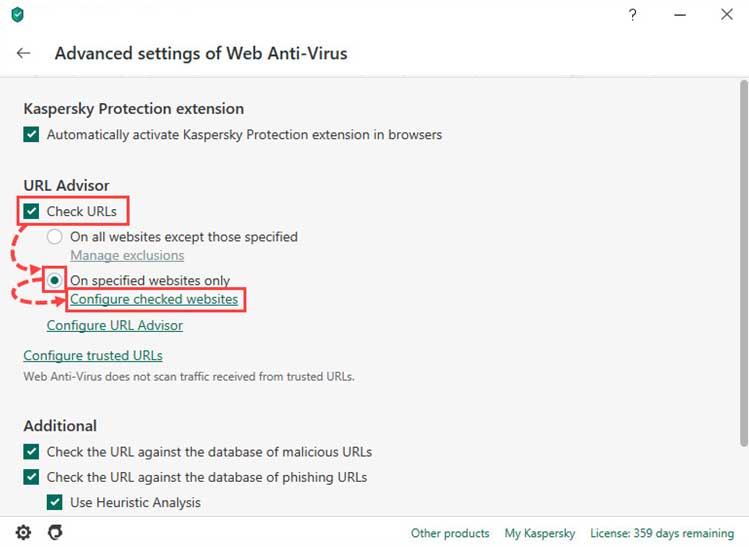This screenshot has width=749, height=547.
Task: Close the Kaspersky settings window
Action: [x=727, y=14]
